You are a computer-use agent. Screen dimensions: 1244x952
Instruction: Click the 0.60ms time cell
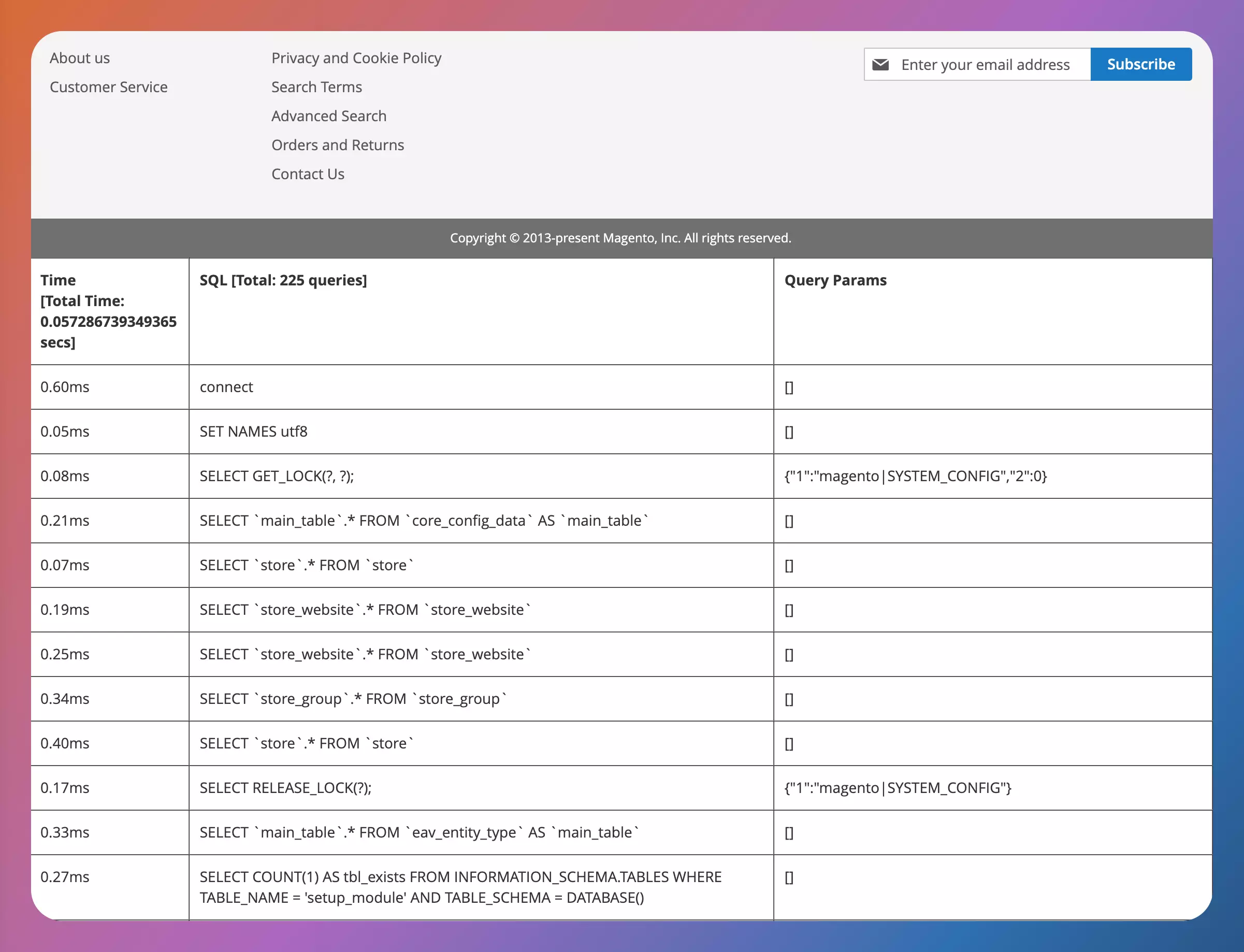(x=110, y=387)
